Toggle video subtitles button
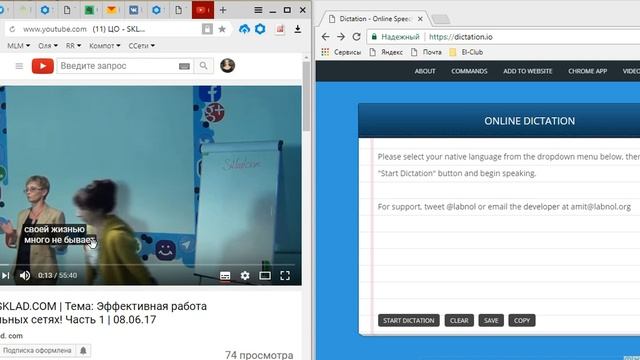 (x=225, y=276)
